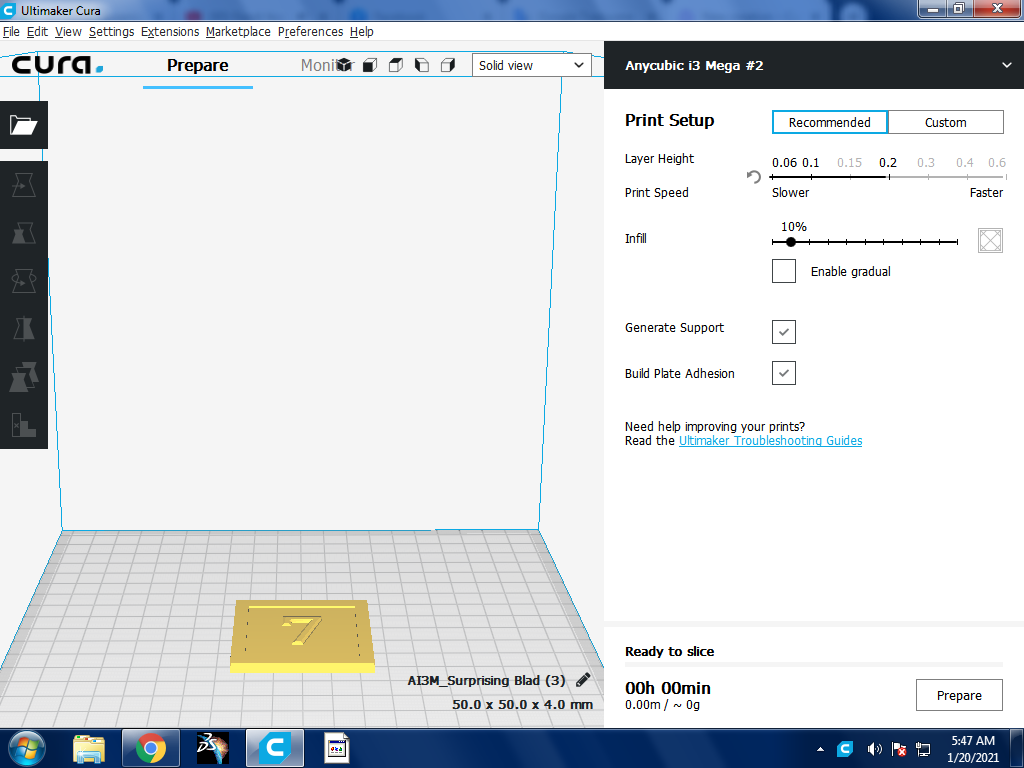The image size is (1024, 768).
Task: Open the Ultimaker Troubleshooting Guides link
Action: coord(771,441)
